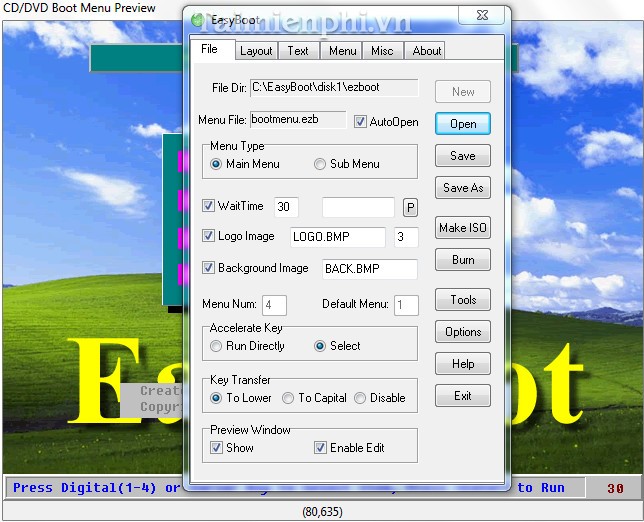Image resolution: width=644 pixels, height=522 pixels.
Task: Select the Main Menu radio option
Action: point(216,164)
